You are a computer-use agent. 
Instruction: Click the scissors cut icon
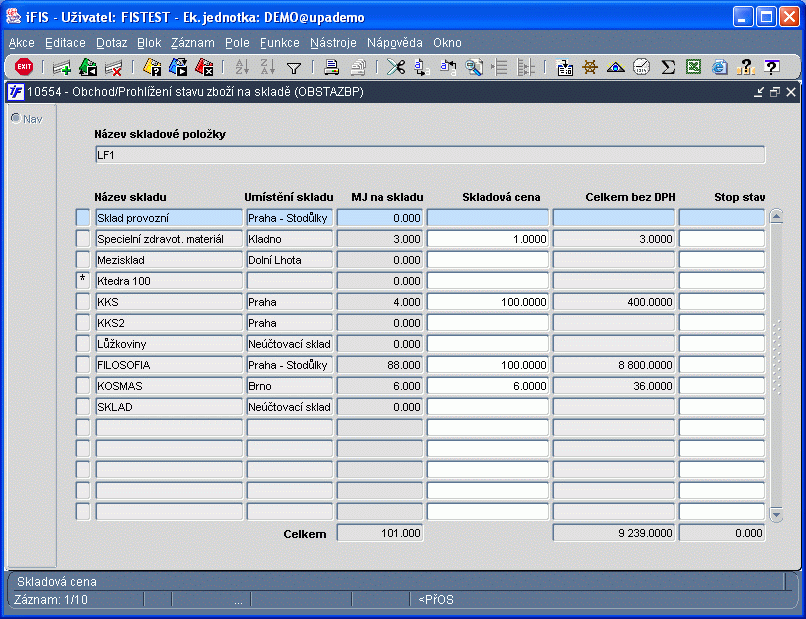396,67
